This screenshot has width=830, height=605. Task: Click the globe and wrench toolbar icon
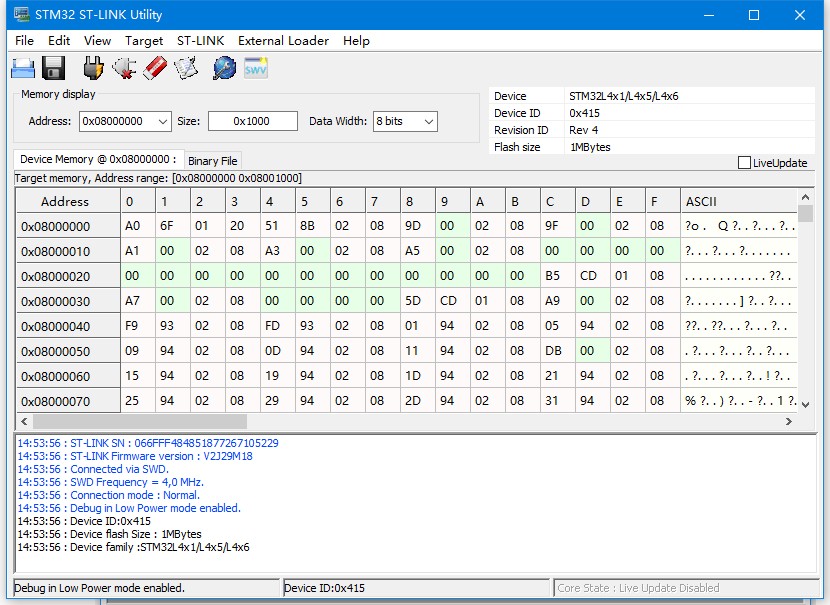(x=224, y=68)
